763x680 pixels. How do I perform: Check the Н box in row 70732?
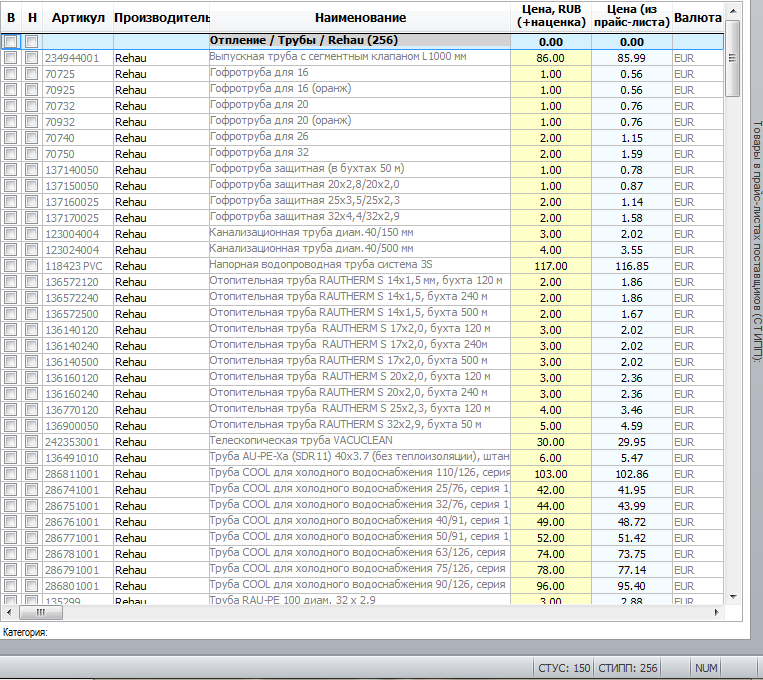[32, 106]
